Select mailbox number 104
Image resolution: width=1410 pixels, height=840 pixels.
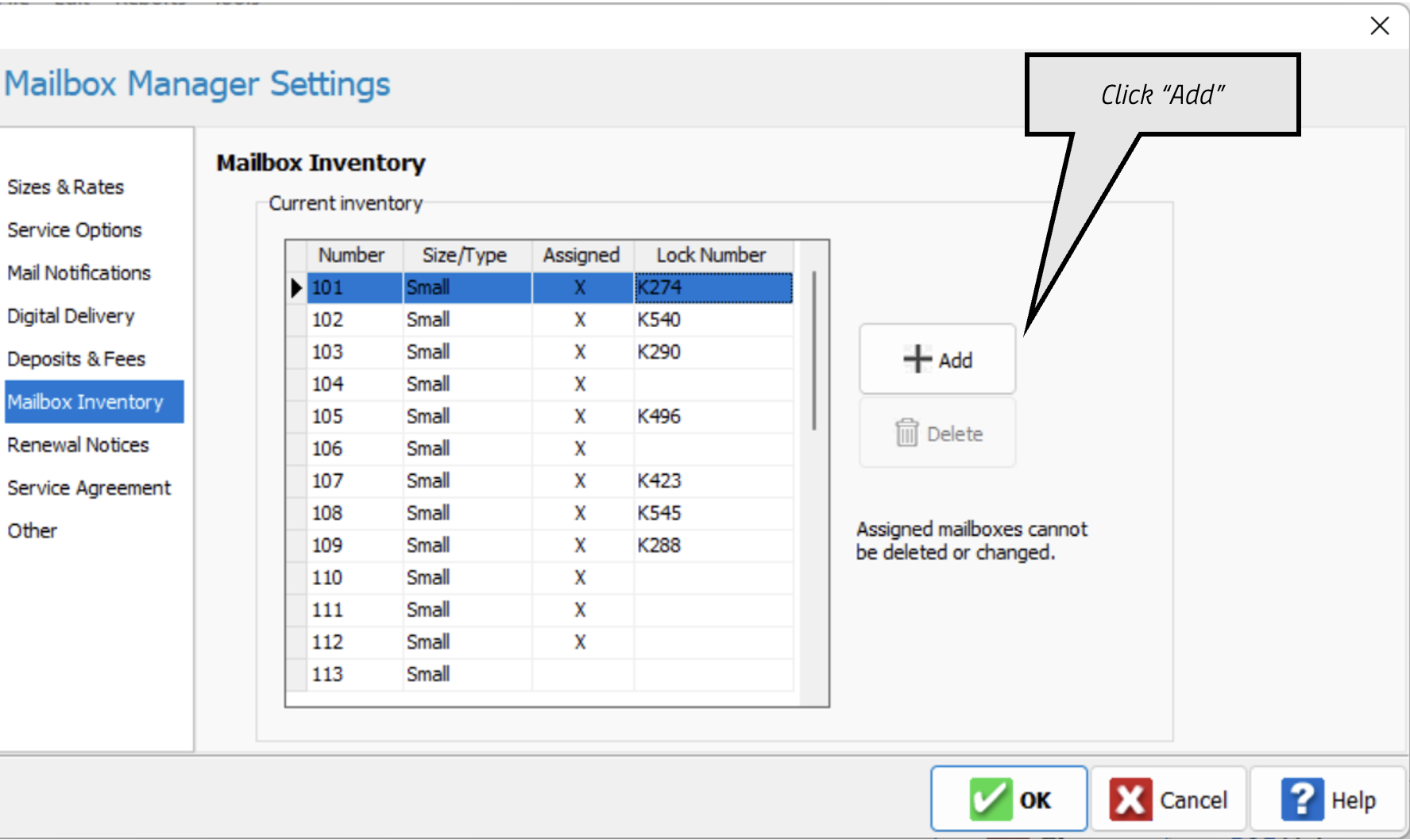pos(354,384)
